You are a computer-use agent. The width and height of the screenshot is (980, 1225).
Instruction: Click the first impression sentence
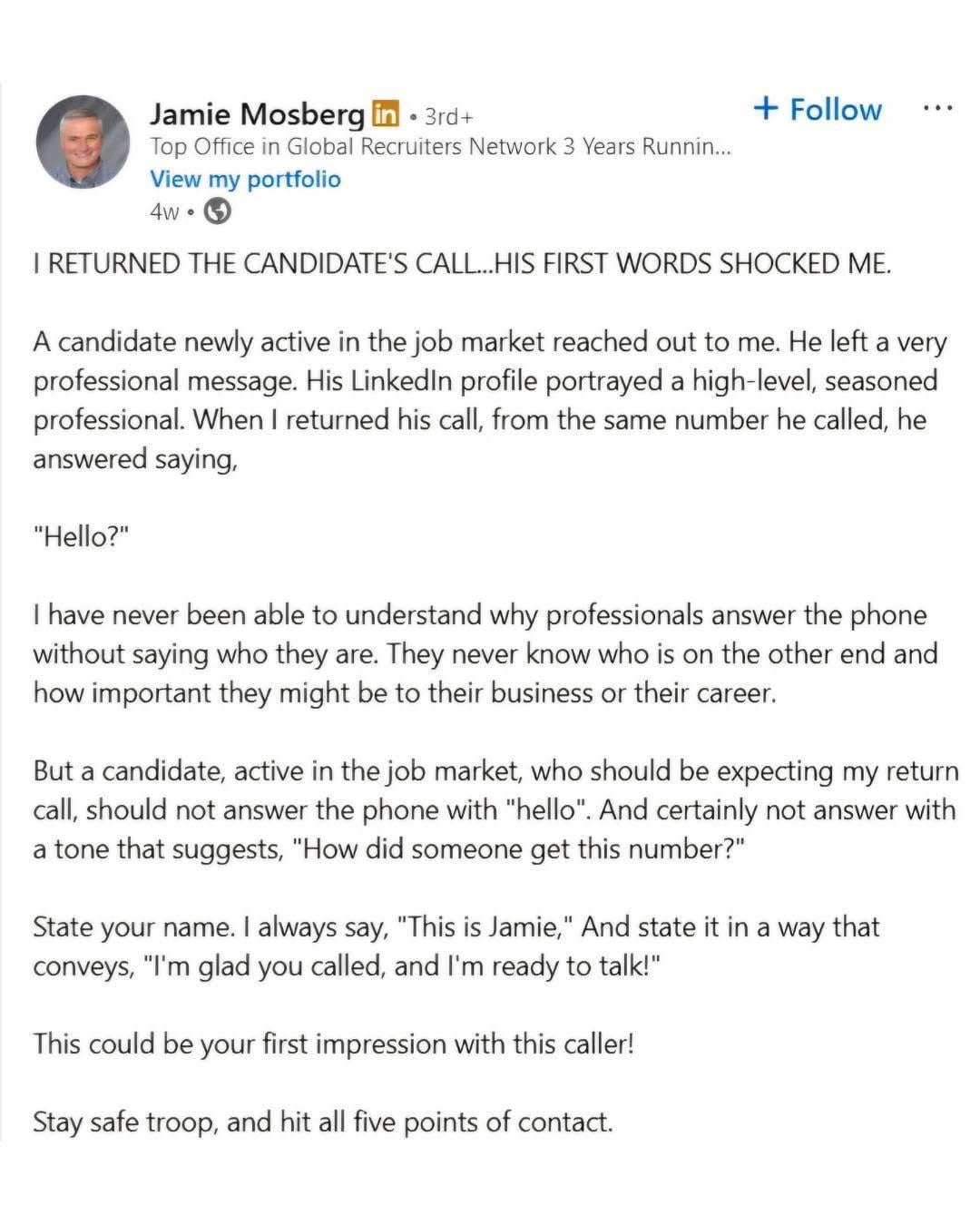tap(333, 1044)
